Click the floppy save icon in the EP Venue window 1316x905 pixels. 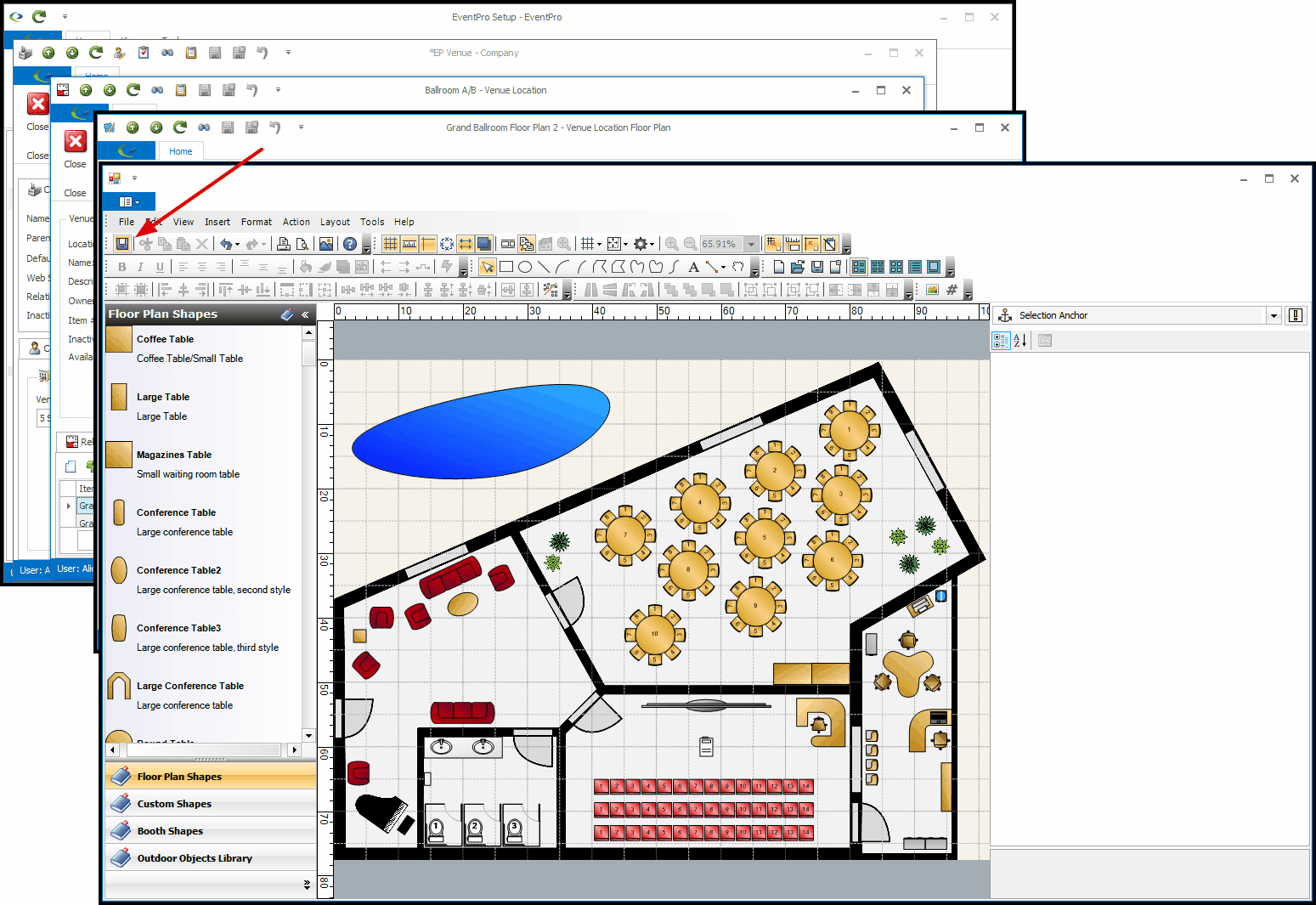click(x=215, y=53)
